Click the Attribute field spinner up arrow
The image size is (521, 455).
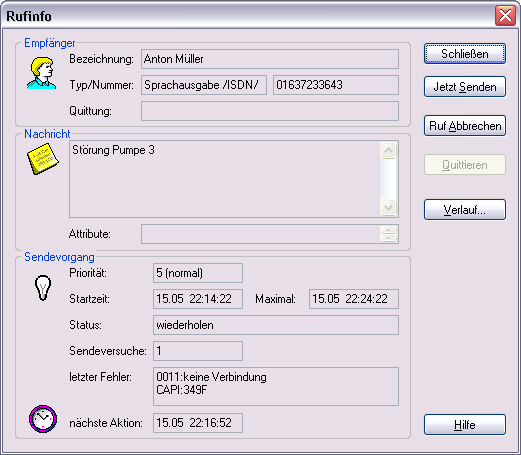(388, 230)
